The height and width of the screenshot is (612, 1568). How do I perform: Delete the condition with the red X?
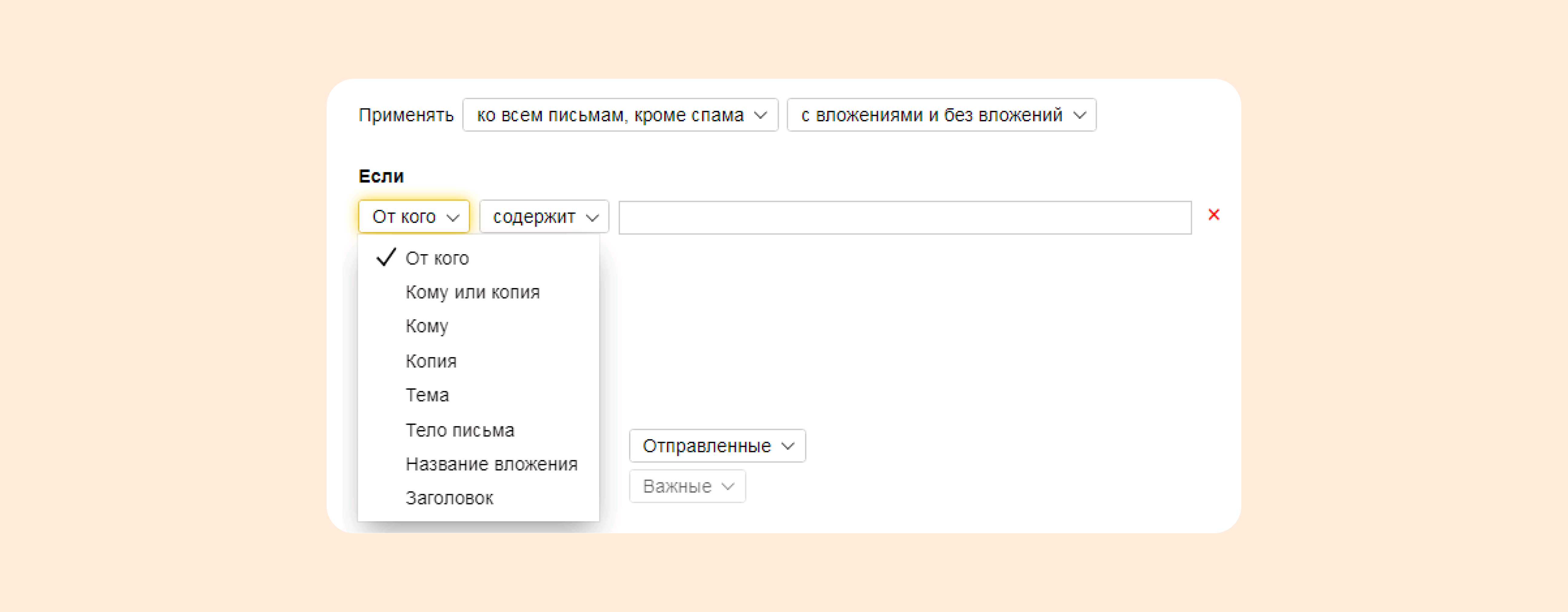click(1213, 215)
